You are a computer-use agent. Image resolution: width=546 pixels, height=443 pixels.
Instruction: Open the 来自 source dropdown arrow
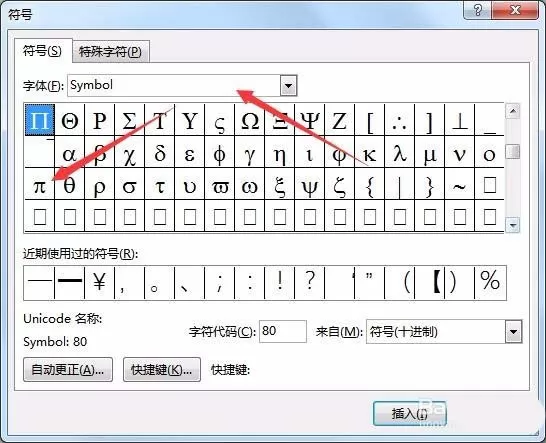coord(513,332)
